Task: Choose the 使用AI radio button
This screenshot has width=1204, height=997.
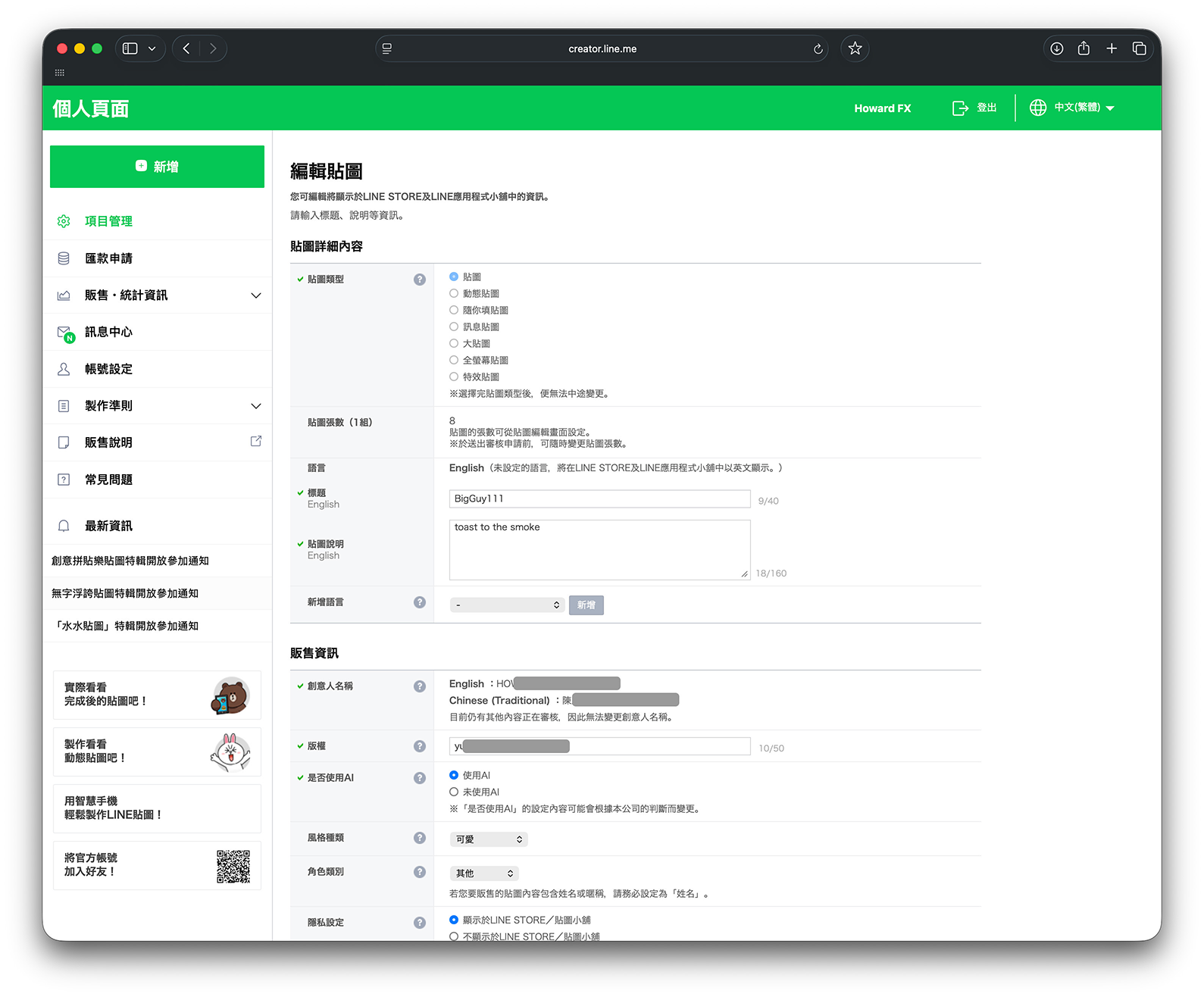Action: 454,775
